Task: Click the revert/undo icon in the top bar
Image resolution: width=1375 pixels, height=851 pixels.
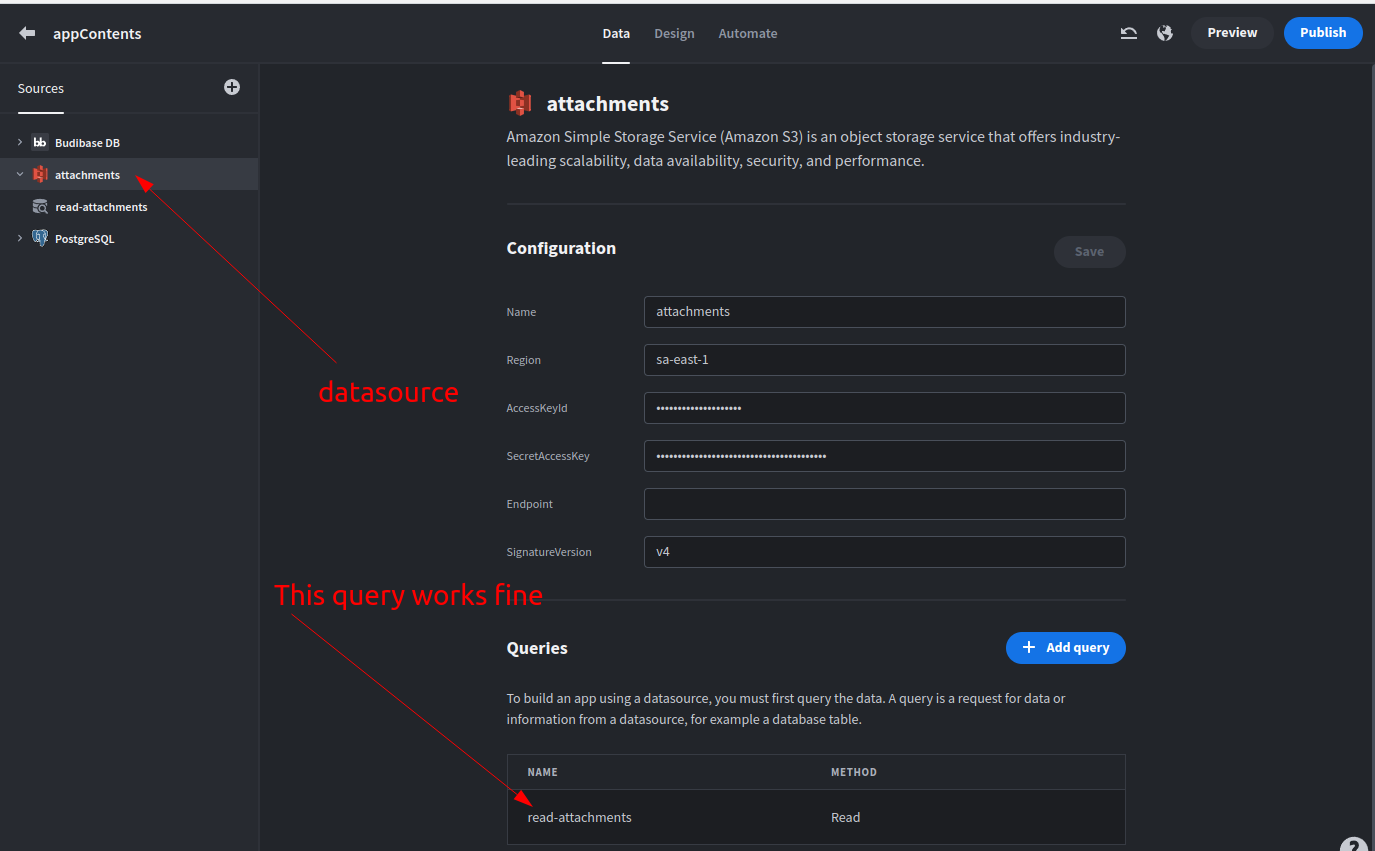Action: click(x=1128, y=32)
